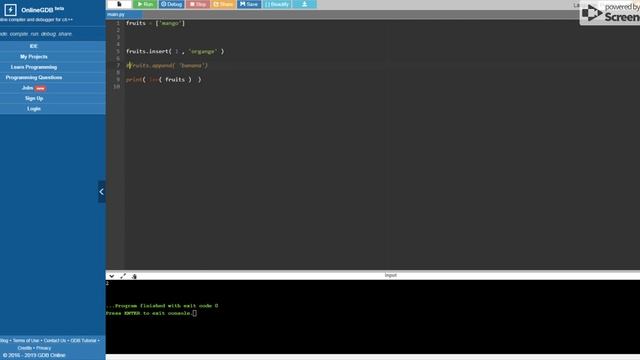Click the print(len(fruits)) line

tap(164, 80)
